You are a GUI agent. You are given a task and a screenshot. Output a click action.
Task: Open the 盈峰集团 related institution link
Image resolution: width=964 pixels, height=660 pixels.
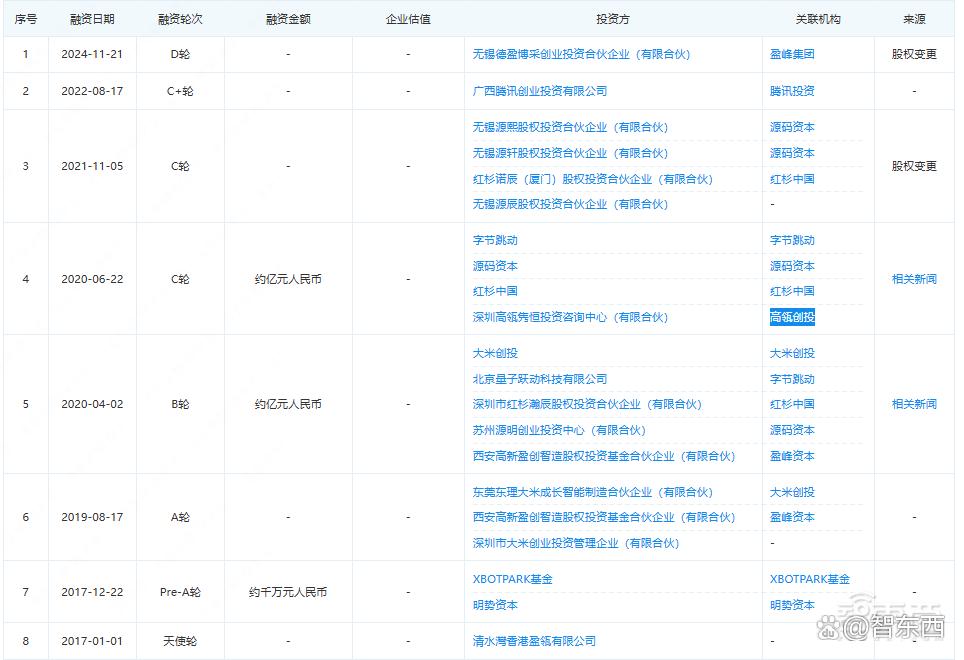click(792, 54)
